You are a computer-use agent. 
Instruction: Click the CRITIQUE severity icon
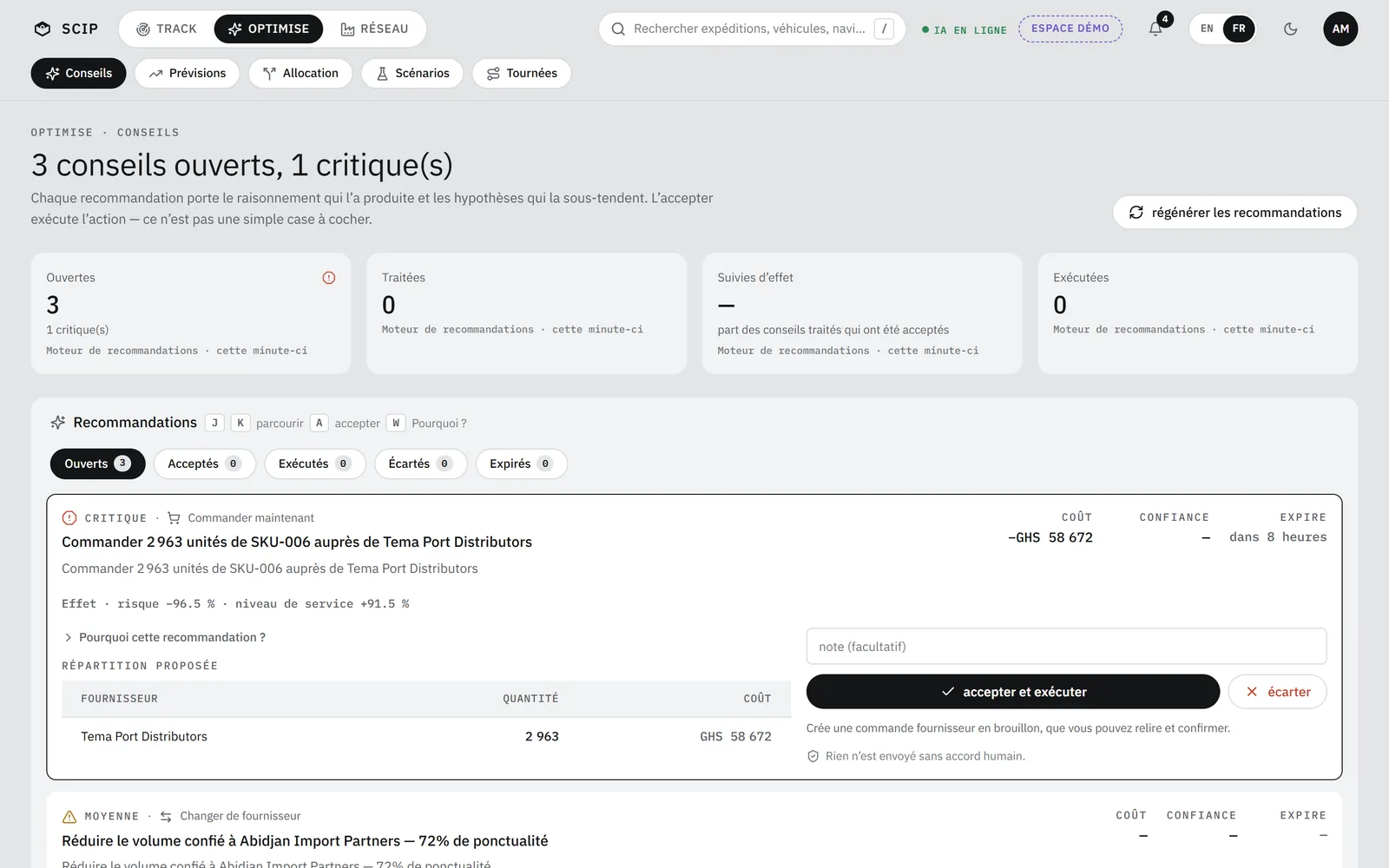(x=69, y=518)
